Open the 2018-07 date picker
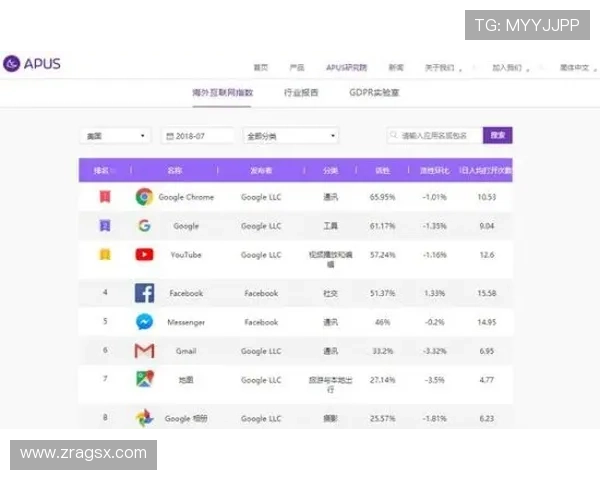The width and height of the screenshot is (600, 480). (198, 136)
